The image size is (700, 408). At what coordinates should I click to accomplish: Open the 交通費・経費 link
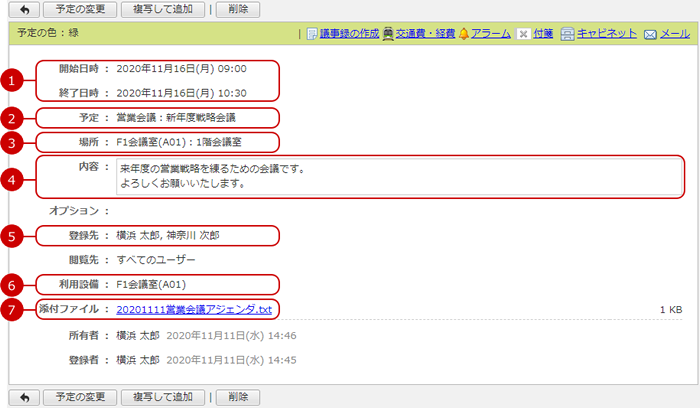[424, 34]
